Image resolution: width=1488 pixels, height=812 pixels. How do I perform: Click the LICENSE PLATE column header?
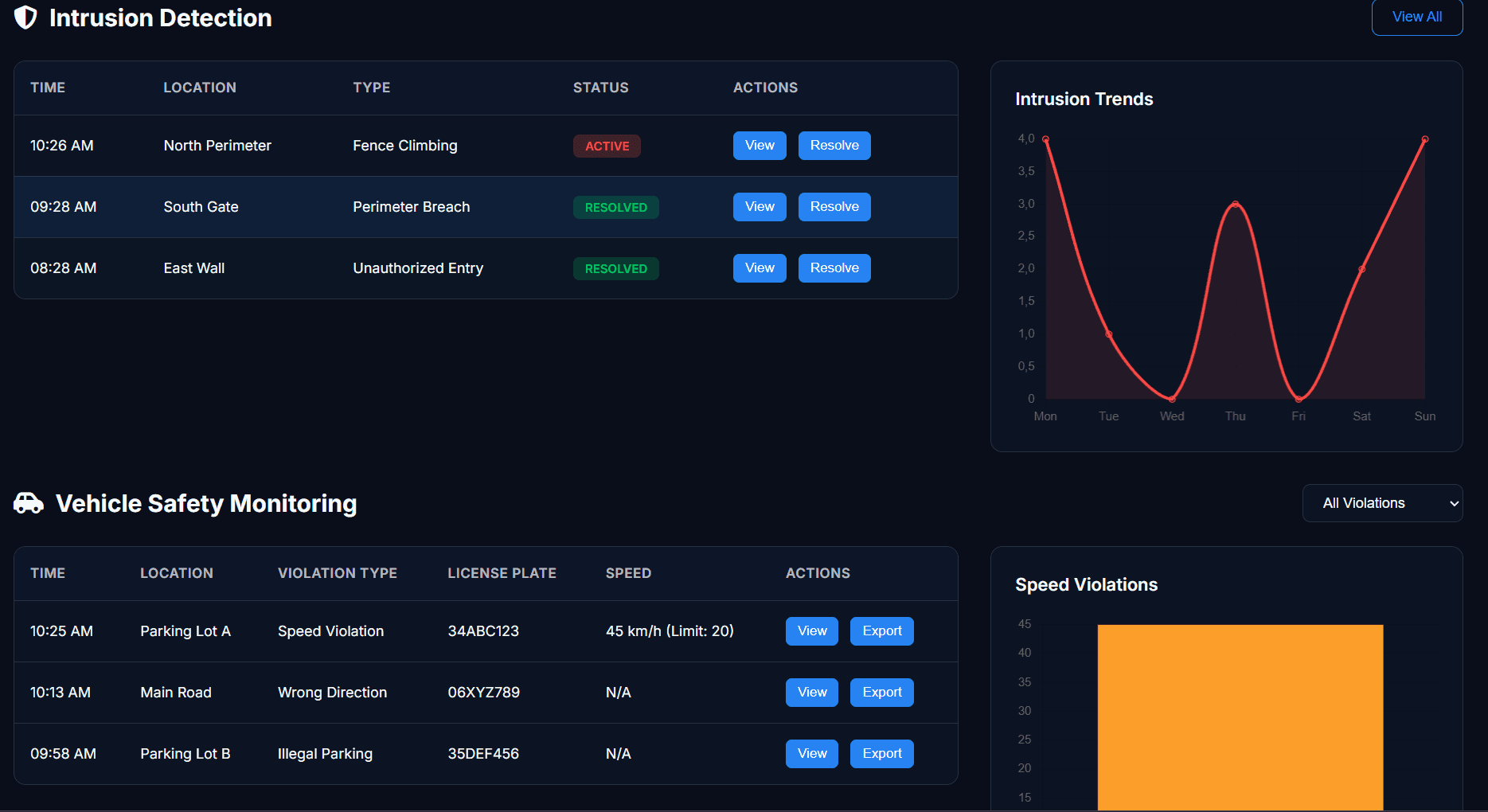point(502,573)
